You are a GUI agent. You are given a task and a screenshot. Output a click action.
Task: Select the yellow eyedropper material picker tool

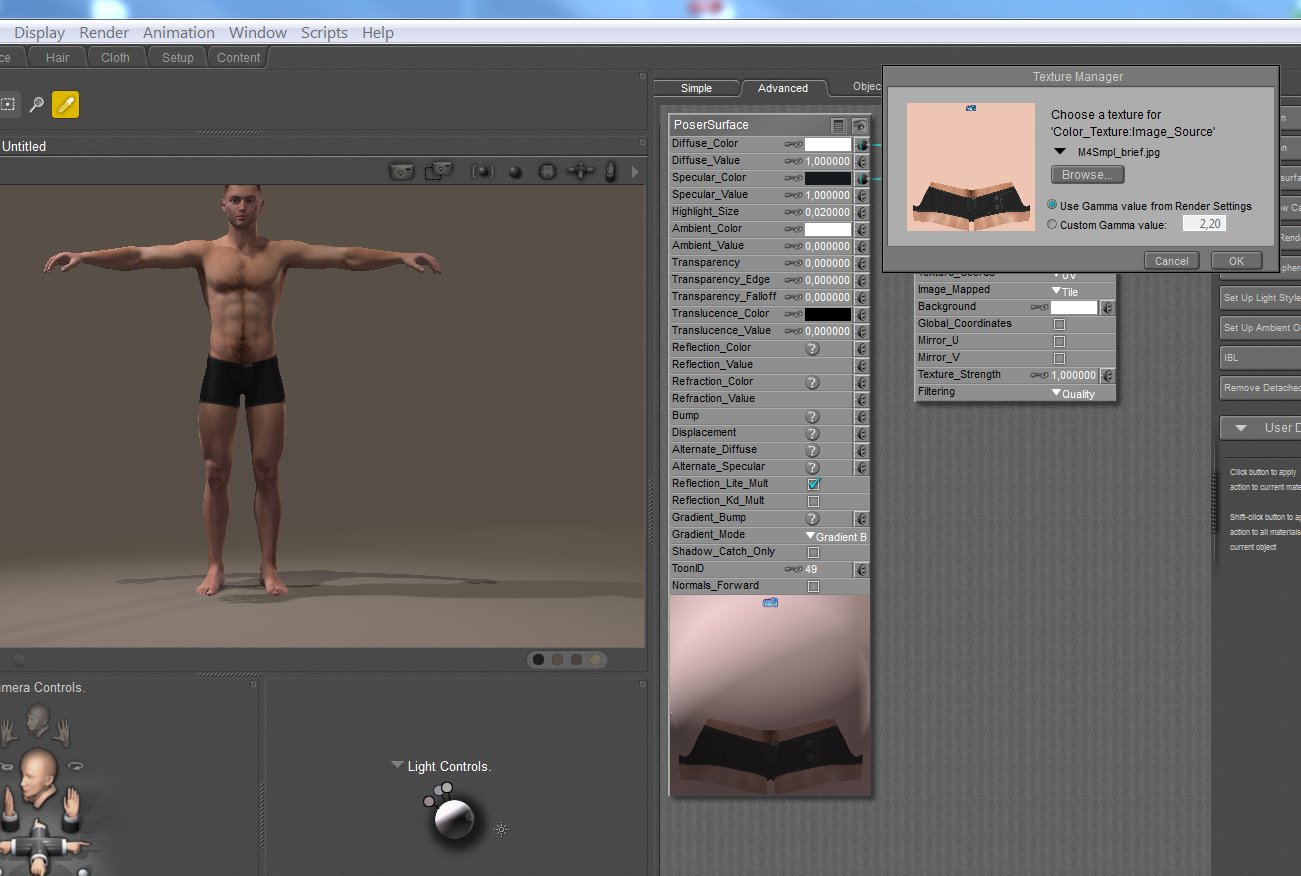pos(65,104)
